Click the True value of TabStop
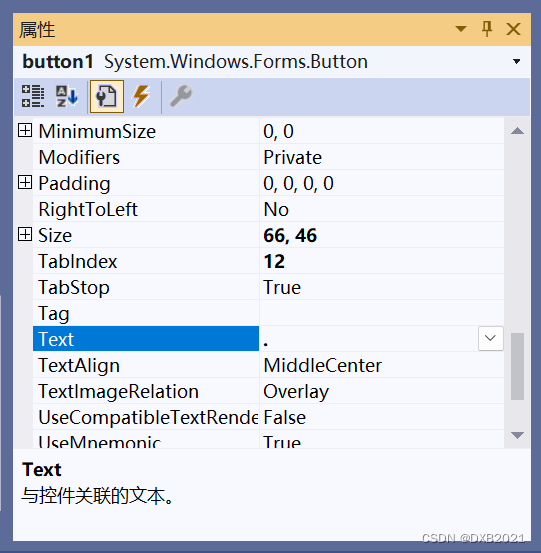This screenshot has height=553, width=541. coord(282,287)
